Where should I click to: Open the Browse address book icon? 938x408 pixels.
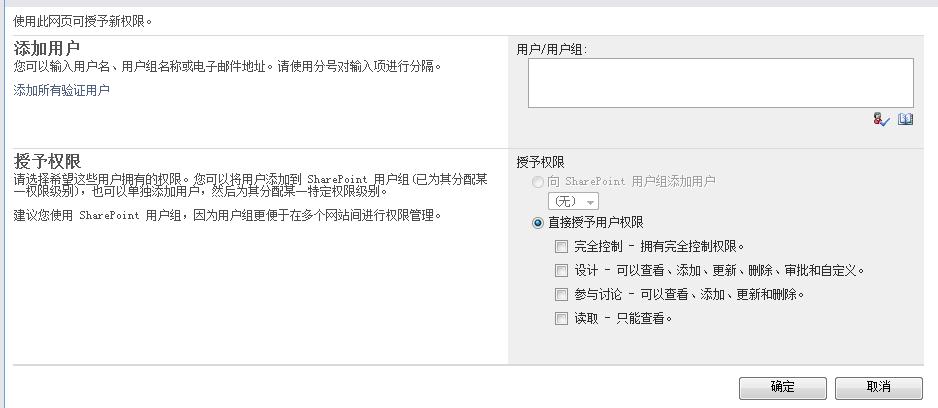click(x=906, y=120)
